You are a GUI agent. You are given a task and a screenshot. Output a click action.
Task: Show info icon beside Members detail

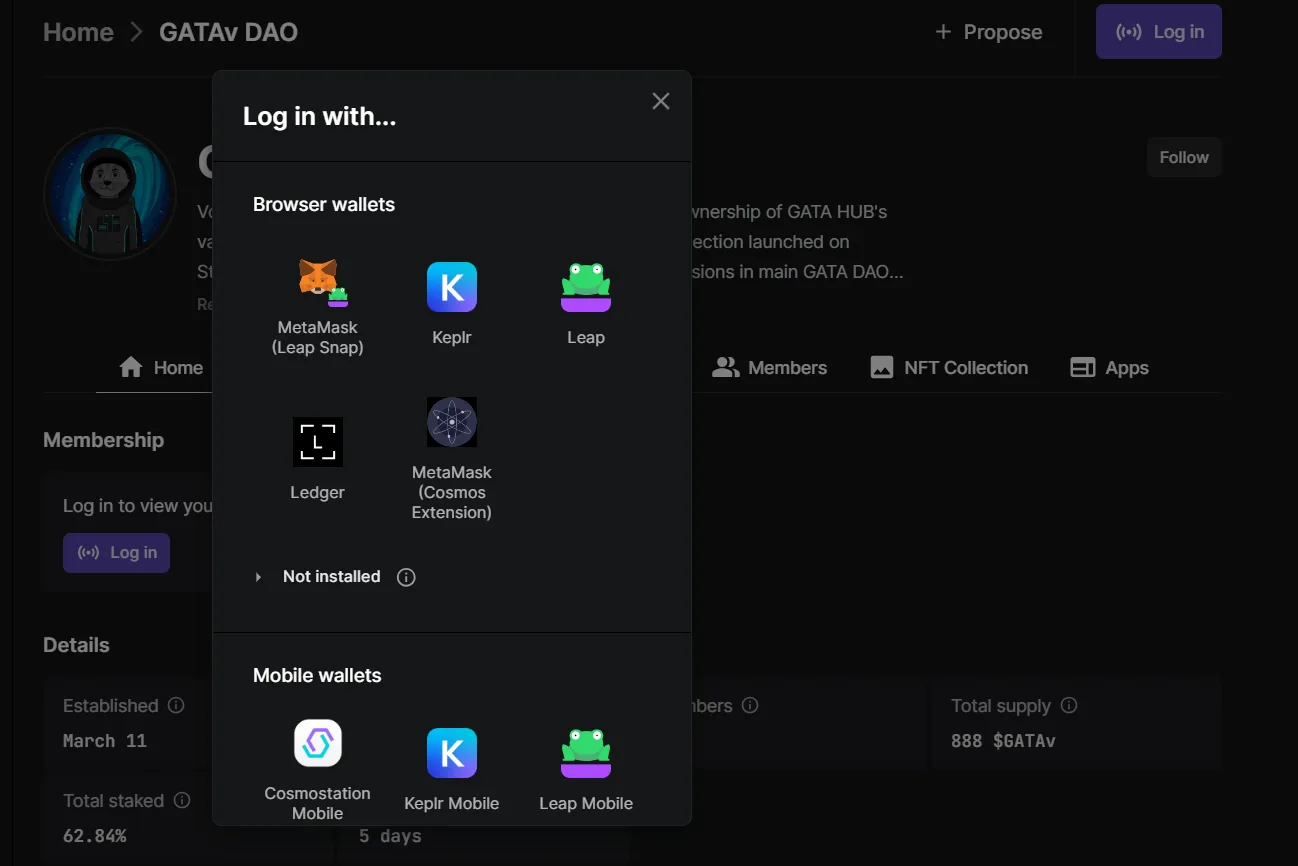[x=750, y=706]
